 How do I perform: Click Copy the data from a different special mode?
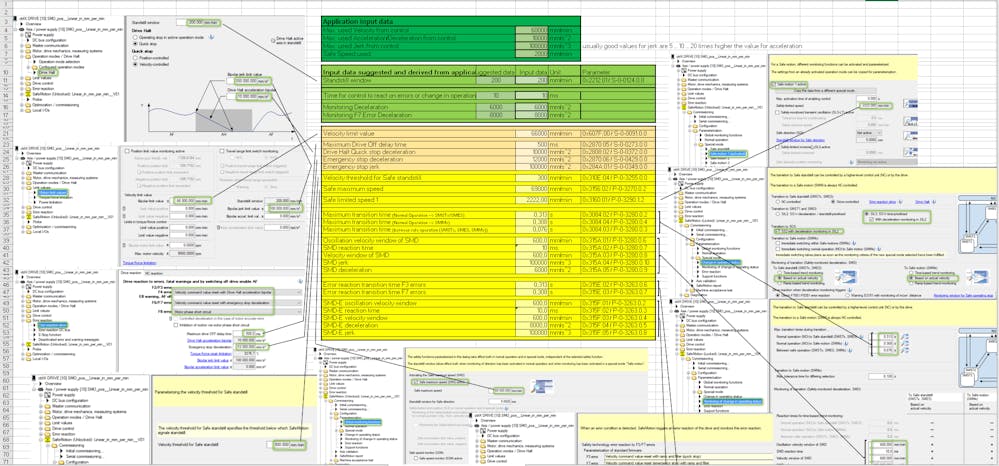(826, 91)
